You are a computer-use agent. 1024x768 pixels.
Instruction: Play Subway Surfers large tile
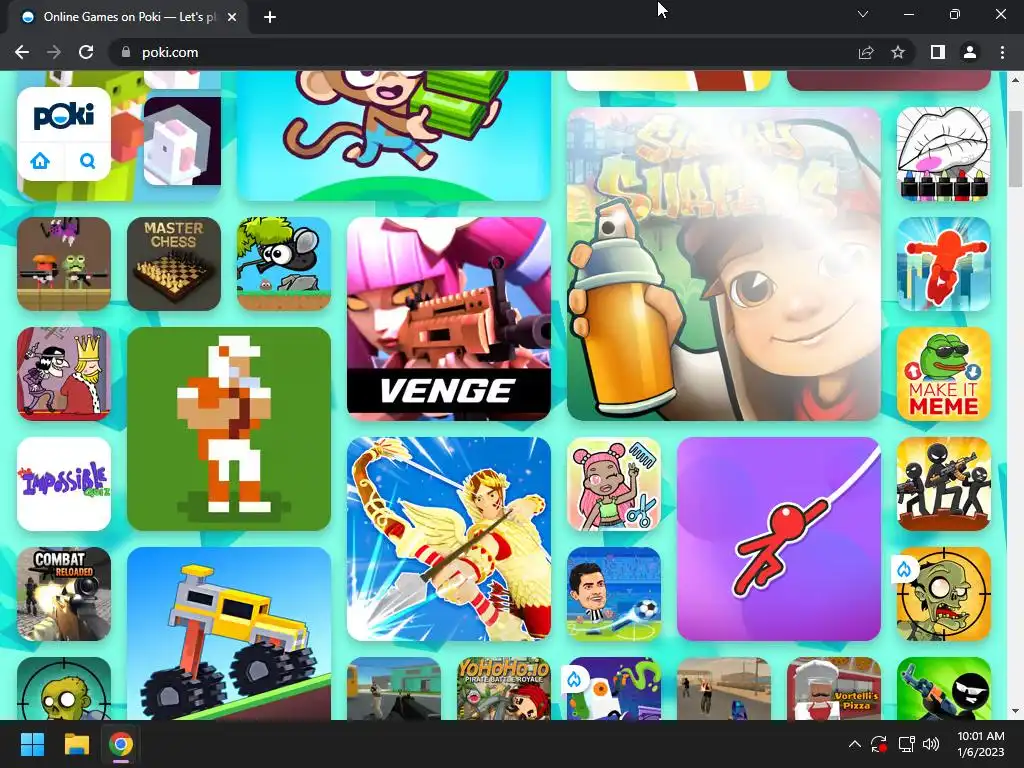pyautogui.click(x=724, y=264)
